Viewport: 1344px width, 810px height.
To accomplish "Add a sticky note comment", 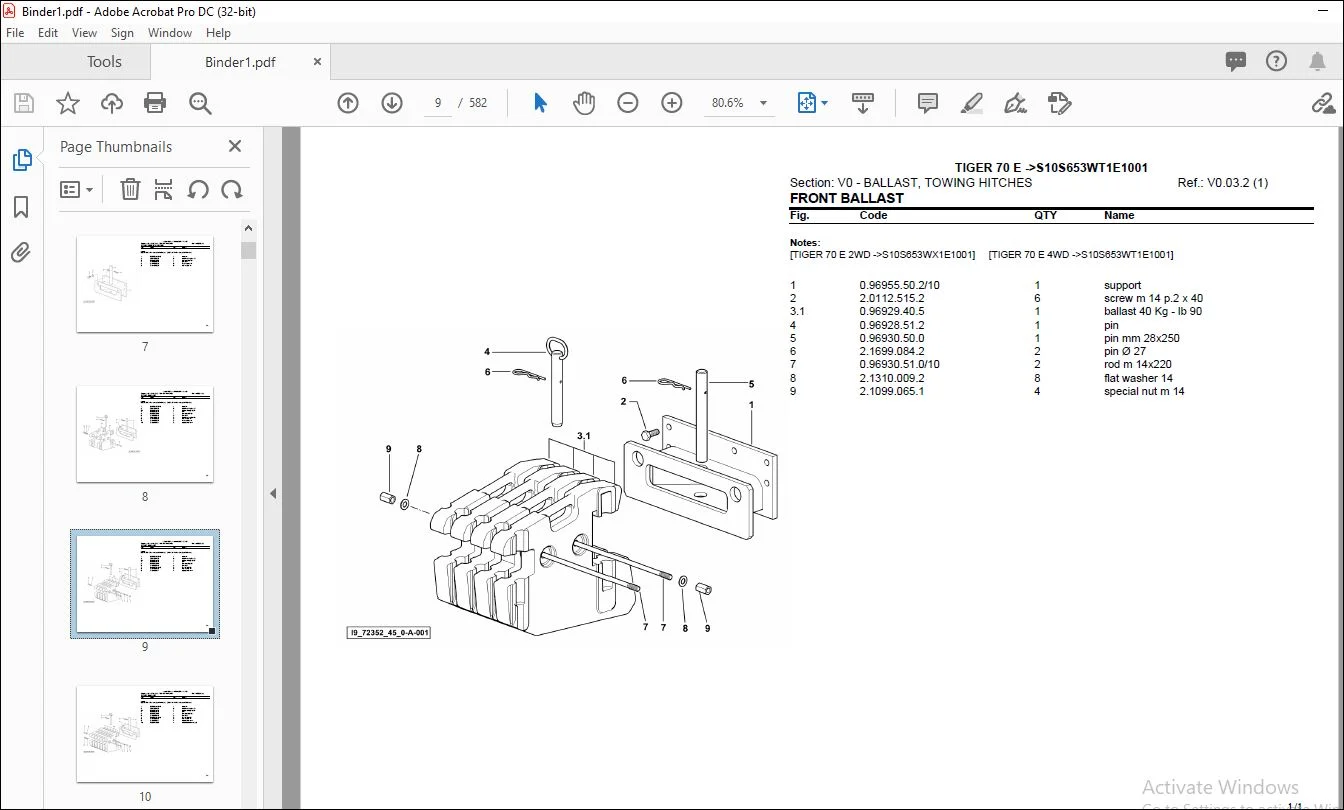I will pos(928,103).
